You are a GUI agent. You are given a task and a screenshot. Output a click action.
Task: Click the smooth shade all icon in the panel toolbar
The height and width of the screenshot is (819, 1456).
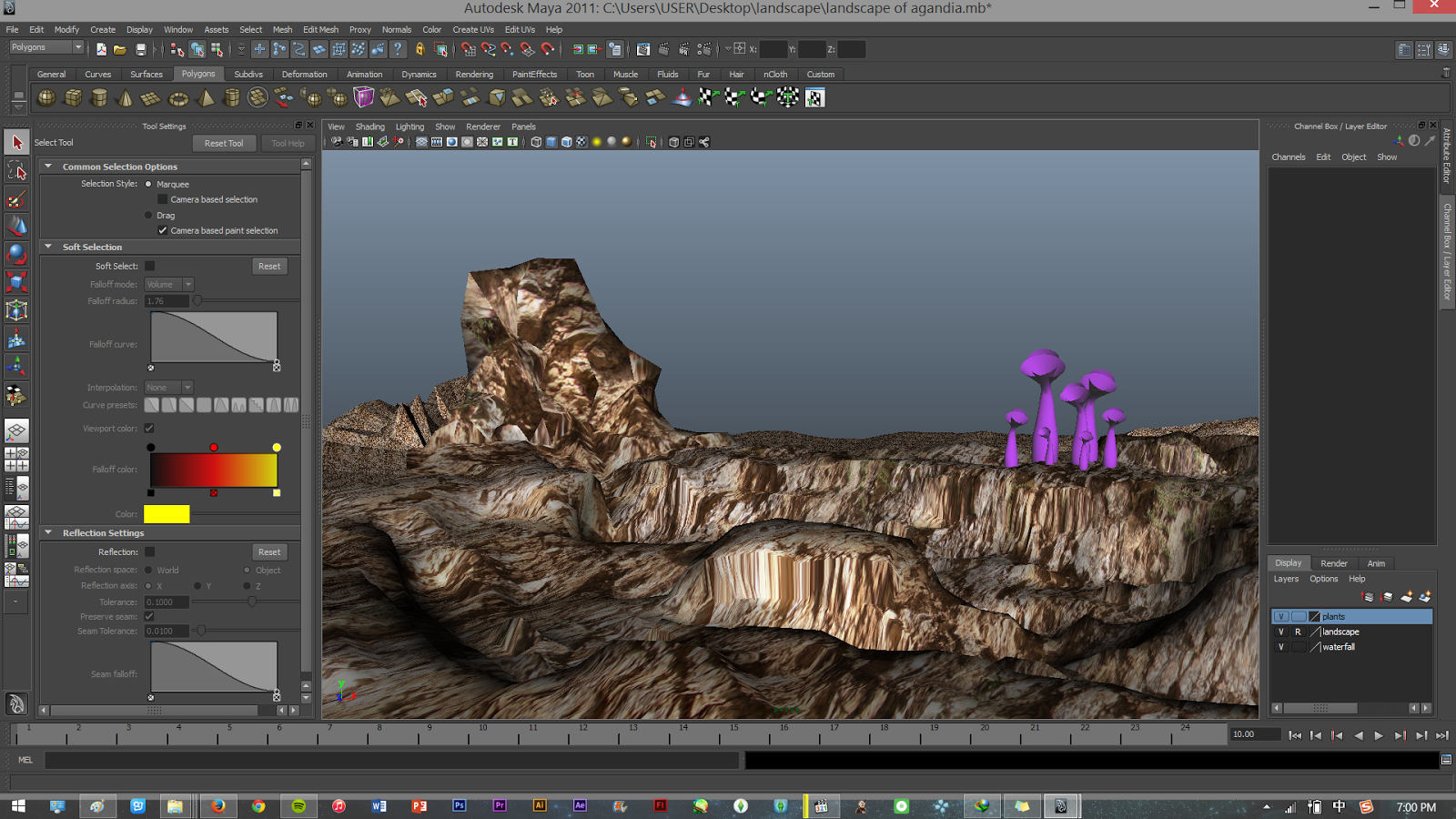tap(550, 142)
